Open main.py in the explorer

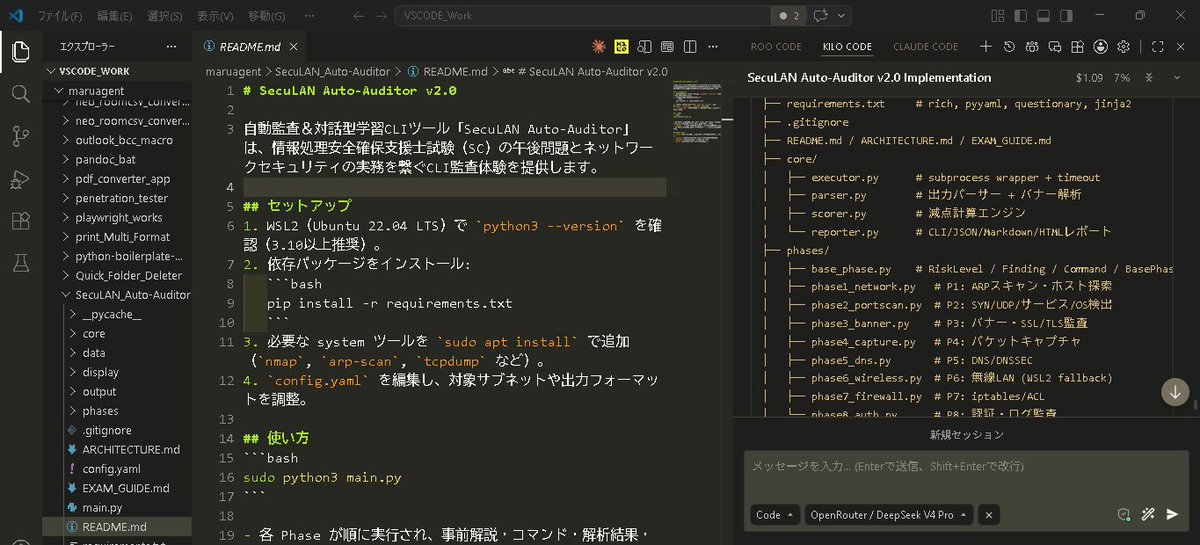tap(103, 508)
